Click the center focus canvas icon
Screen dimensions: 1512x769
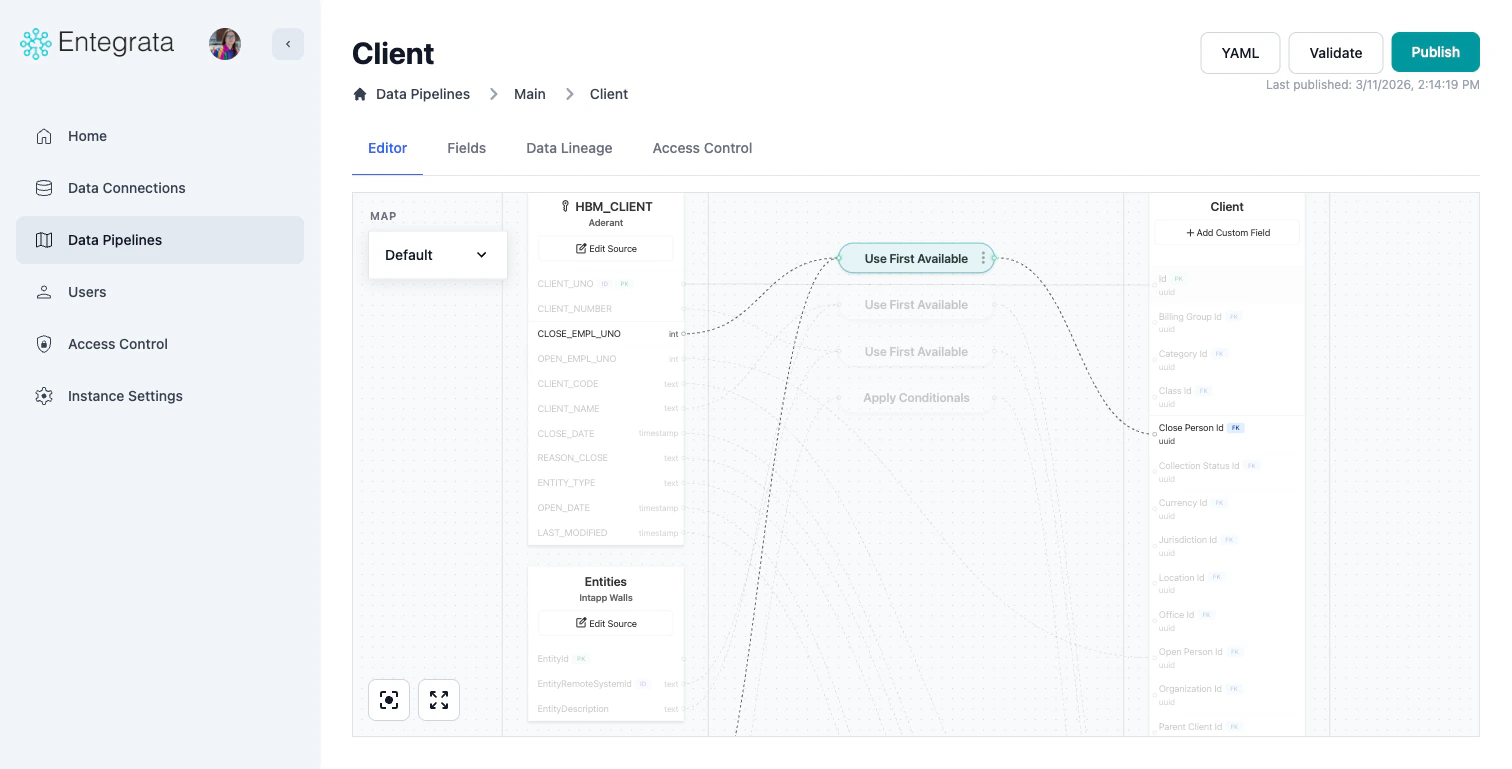tap(389, 700)
